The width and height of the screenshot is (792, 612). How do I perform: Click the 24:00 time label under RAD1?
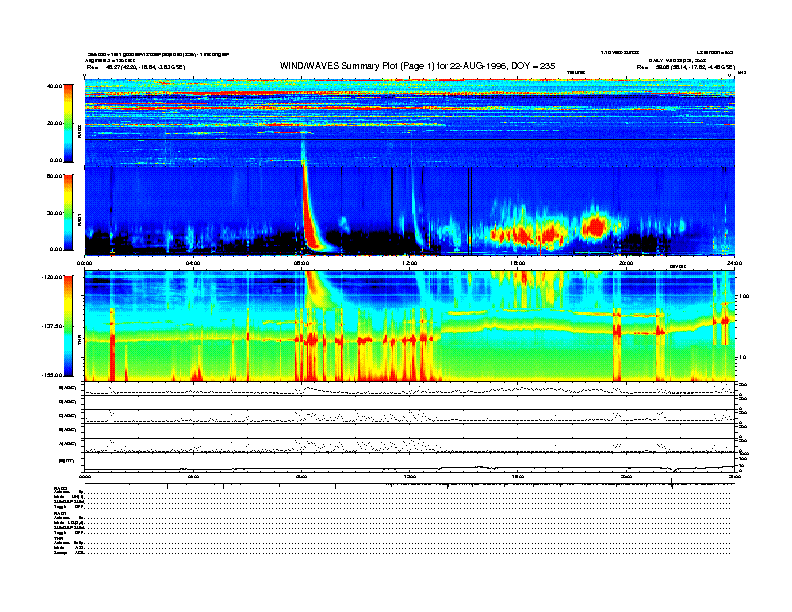coord(734,263)
